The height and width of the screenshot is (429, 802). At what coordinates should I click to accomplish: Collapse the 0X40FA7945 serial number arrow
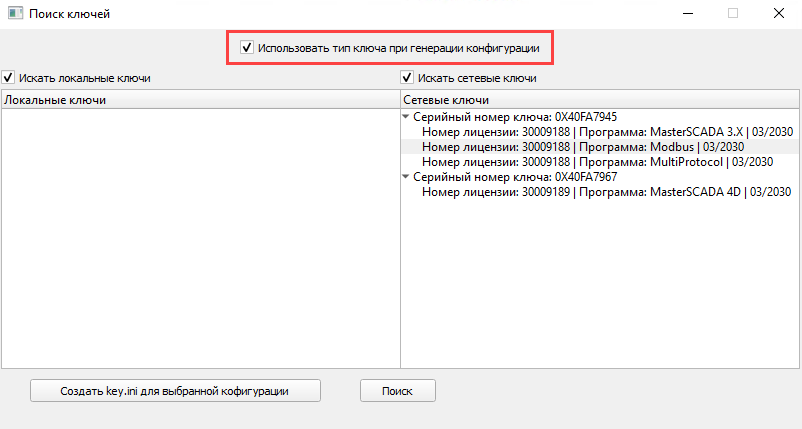tap(406, 117)
